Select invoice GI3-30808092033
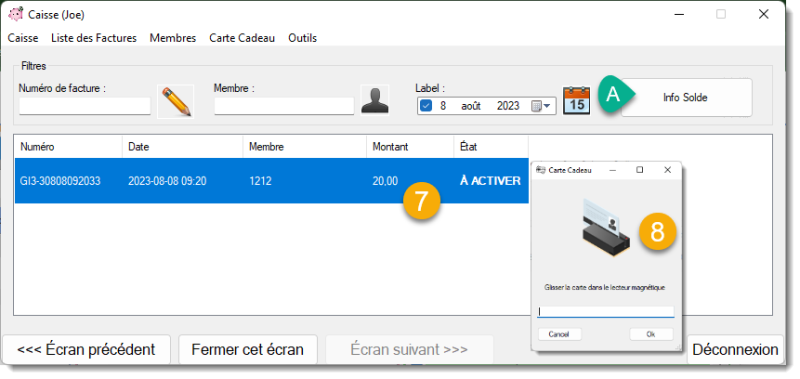Screen dimensions: 800x379 point(60,181)
